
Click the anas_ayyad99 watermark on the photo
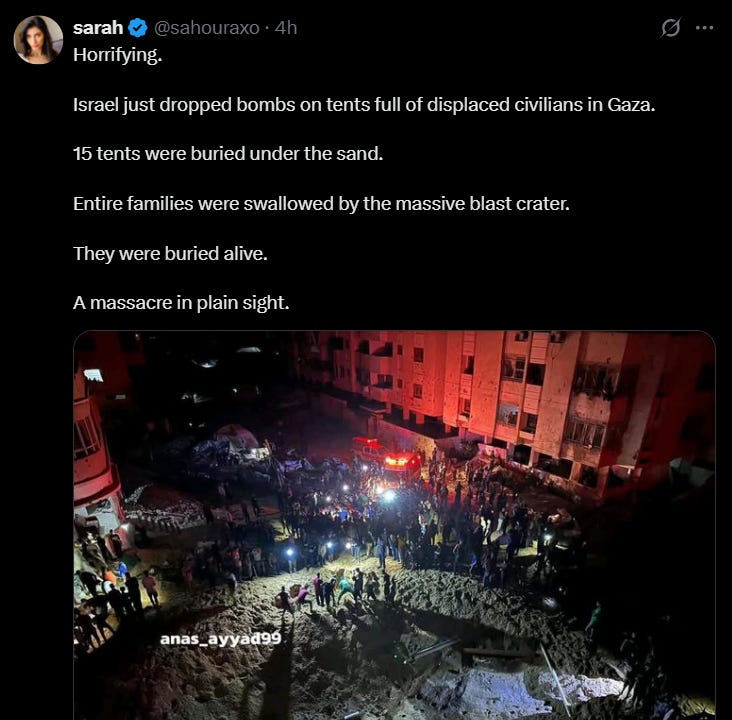tap(221, 639)
